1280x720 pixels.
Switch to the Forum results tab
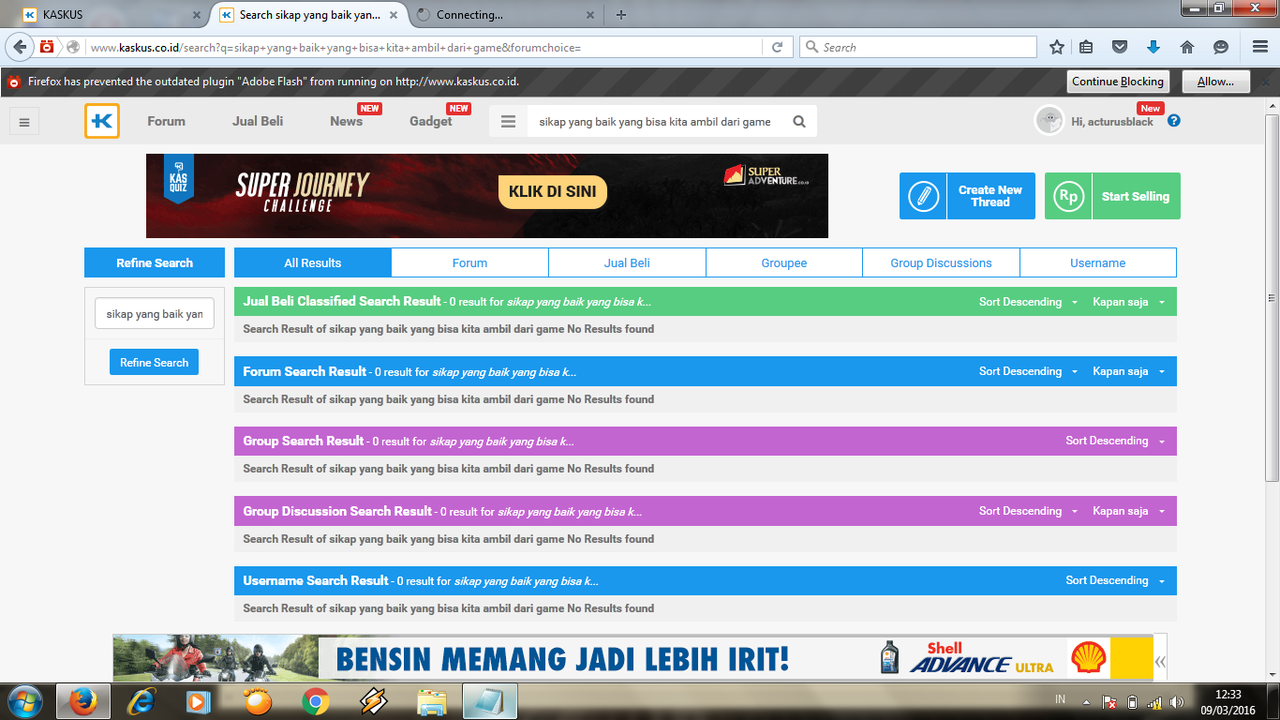tap(470, 263)
